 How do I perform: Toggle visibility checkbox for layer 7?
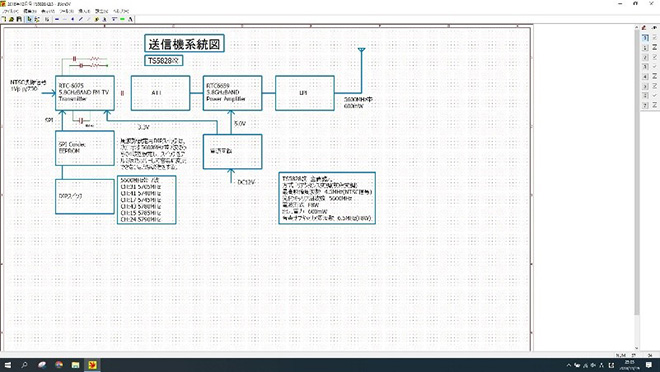coord(655,105)
